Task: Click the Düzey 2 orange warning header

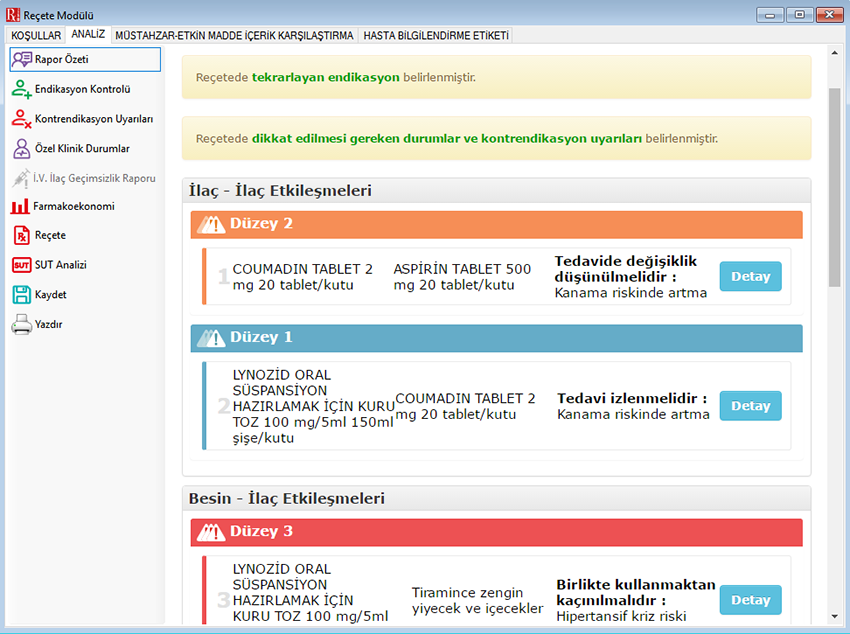Action: tap(496, 224)
